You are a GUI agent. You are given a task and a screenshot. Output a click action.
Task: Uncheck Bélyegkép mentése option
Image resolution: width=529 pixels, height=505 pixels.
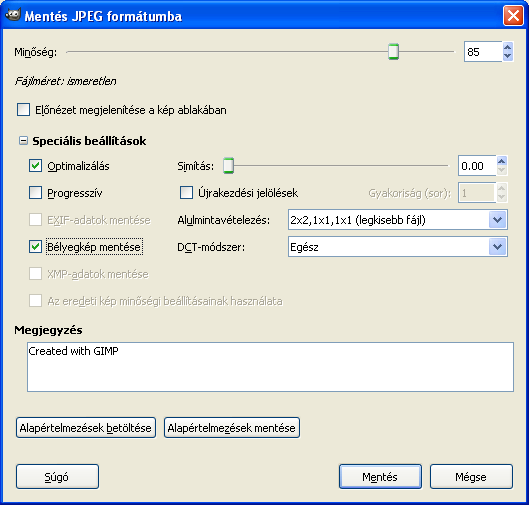35,247
